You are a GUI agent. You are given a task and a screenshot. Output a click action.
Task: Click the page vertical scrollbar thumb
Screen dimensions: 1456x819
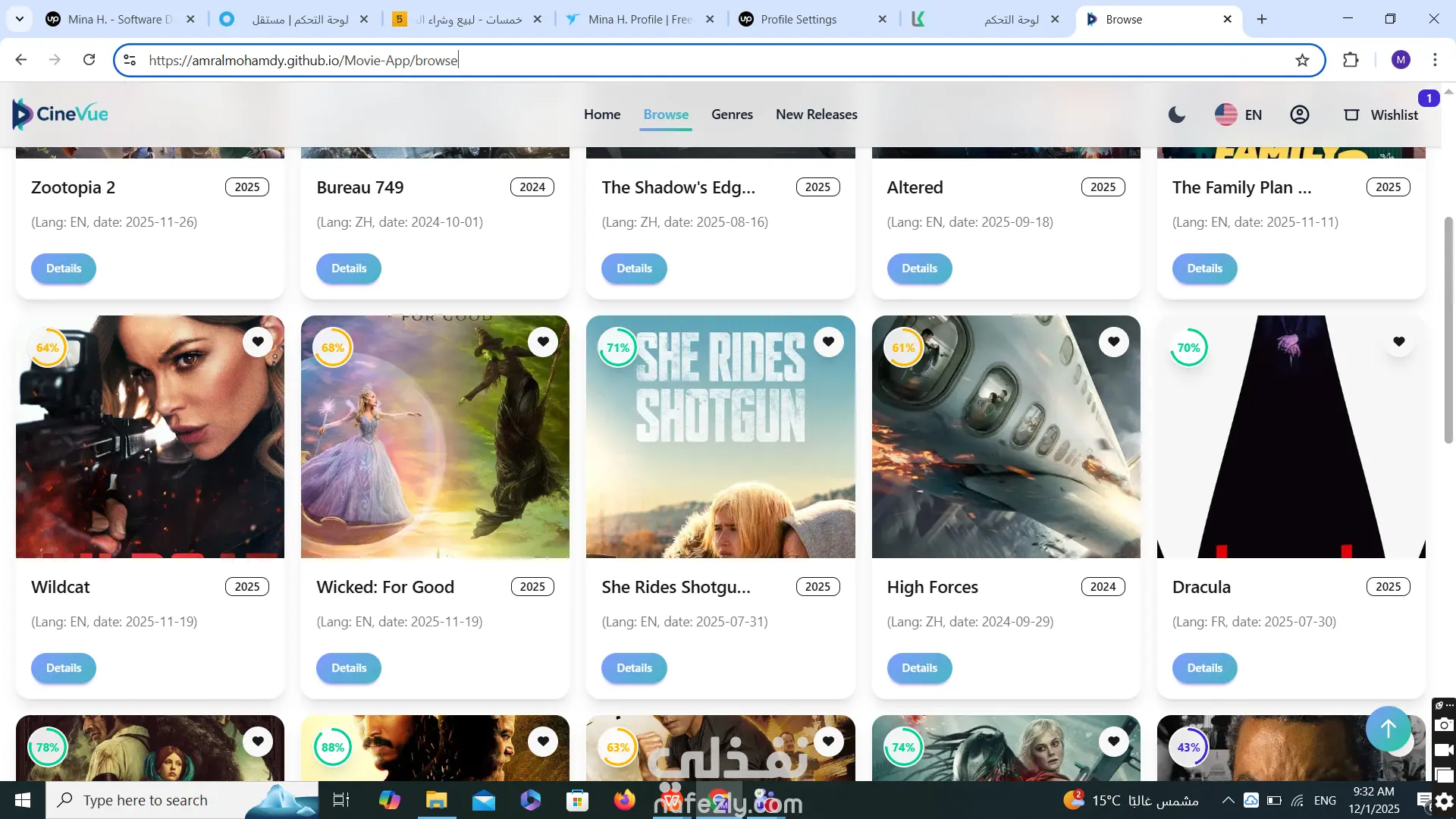coord(1448,330)
